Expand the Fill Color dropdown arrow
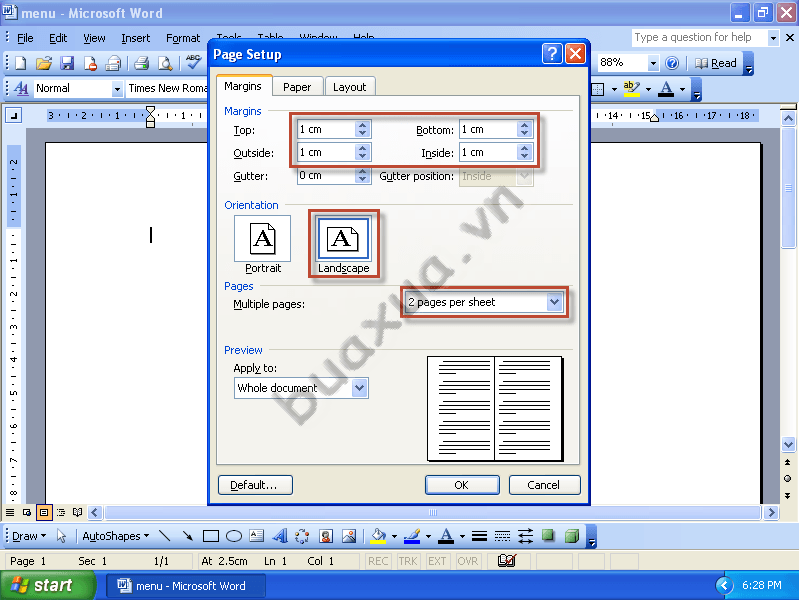799x600 pixels. tap(394, 536)
